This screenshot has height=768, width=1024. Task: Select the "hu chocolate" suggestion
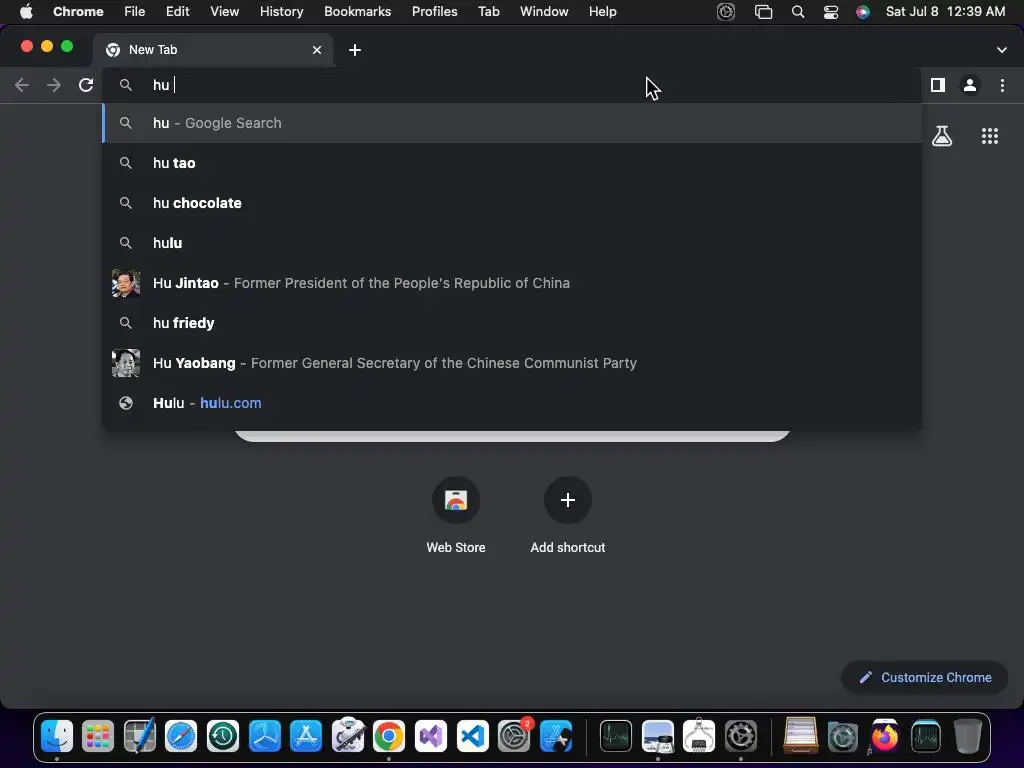[x=512, y=202]
